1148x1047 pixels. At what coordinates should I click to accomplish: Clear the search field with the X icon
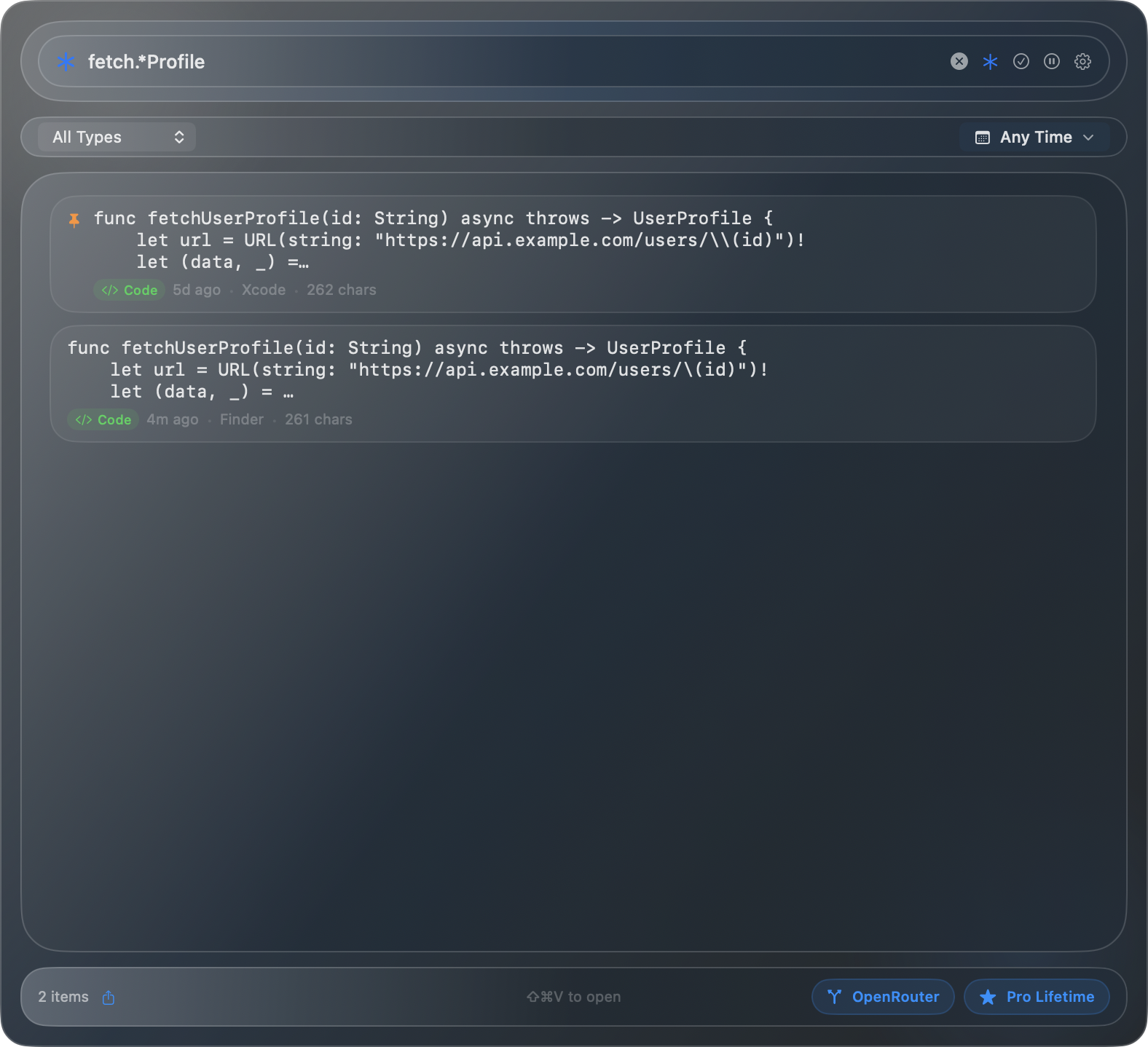[959, 61]
